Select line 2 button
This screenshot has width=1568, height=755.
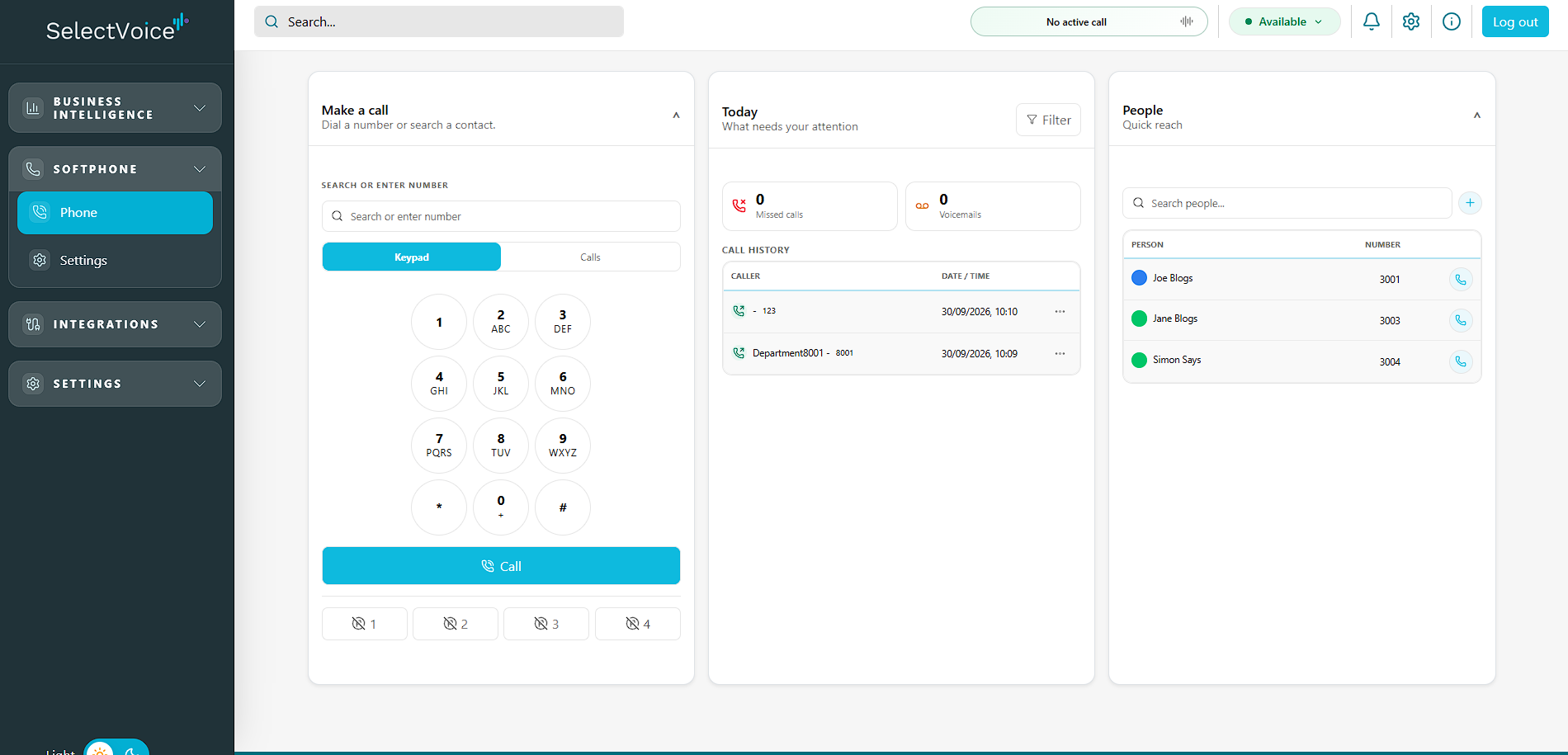[456, 624]
